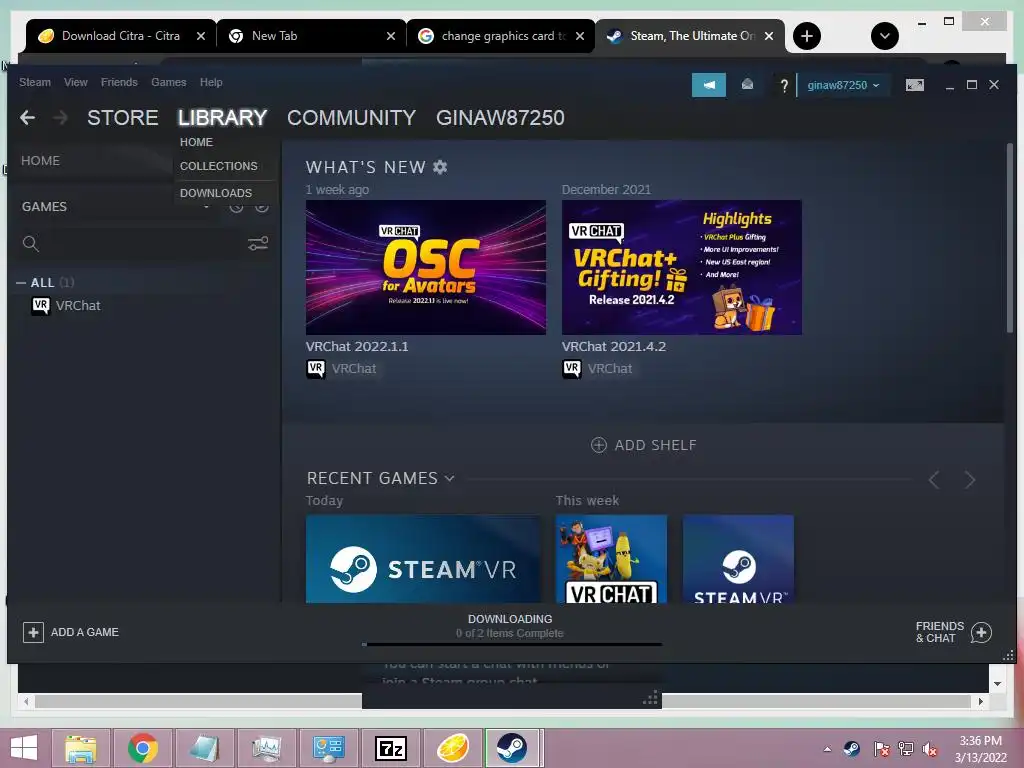This screenshot has height=768, width=1024.
Task: Close the Download Citra browser tab
Action: [201, 36]
